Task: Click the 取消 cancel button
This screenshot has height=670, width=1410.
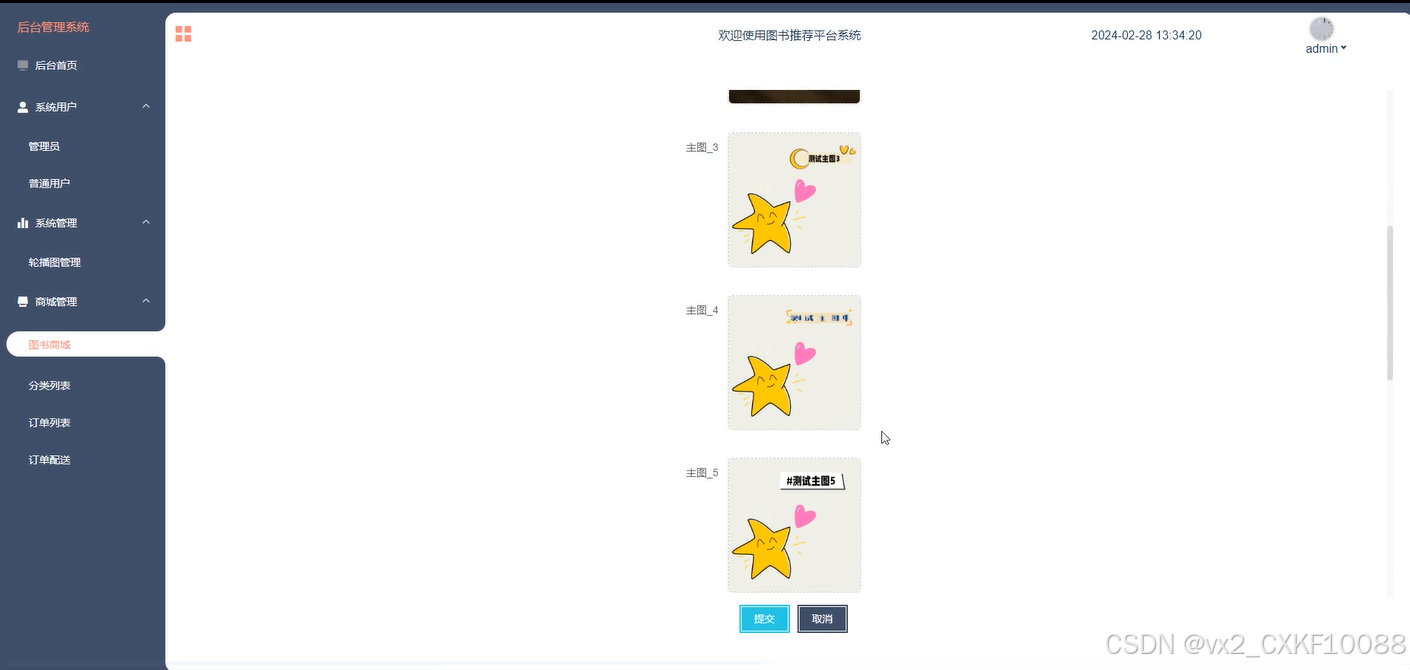Action: tap(822, 619)
